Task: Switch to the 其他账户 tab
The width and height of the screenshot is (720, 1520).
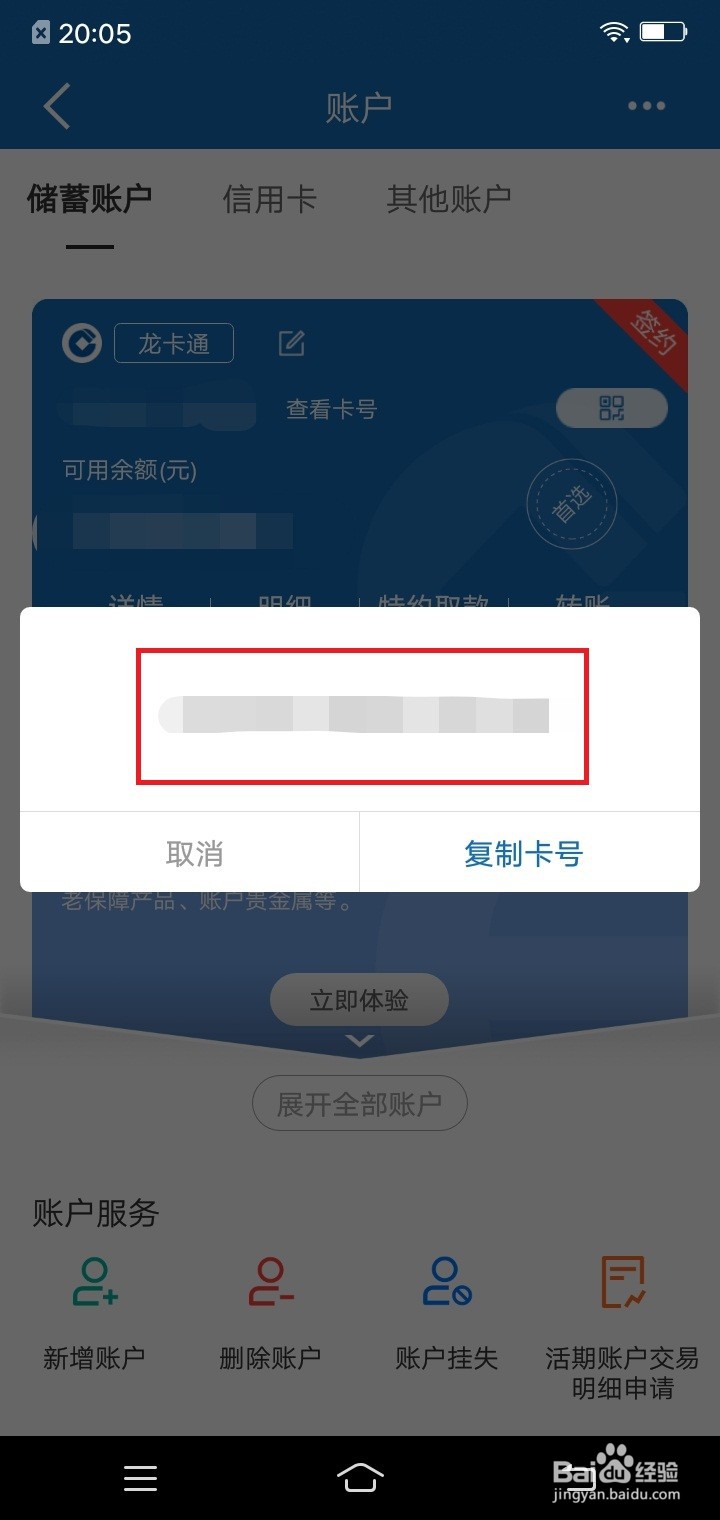Action: [449, 198]
